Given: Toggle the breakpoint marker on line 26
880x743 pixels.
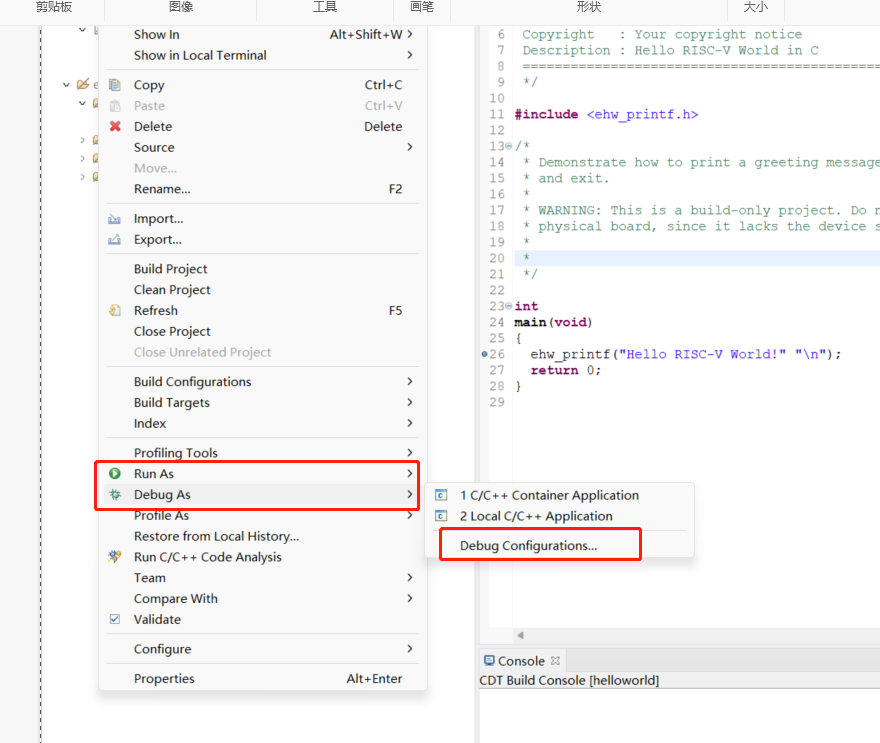Looking at the screenshot, I should pyautogui.click(x=485, y=354).
